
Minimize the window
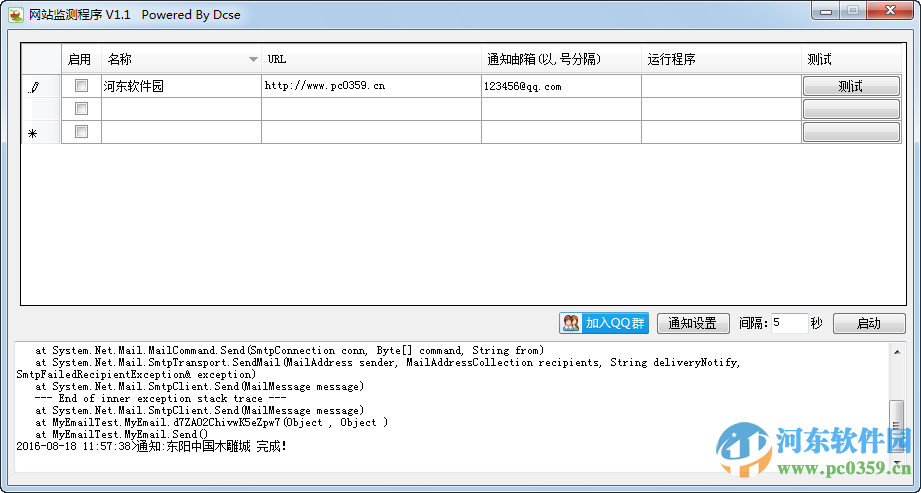coord(826,11)
